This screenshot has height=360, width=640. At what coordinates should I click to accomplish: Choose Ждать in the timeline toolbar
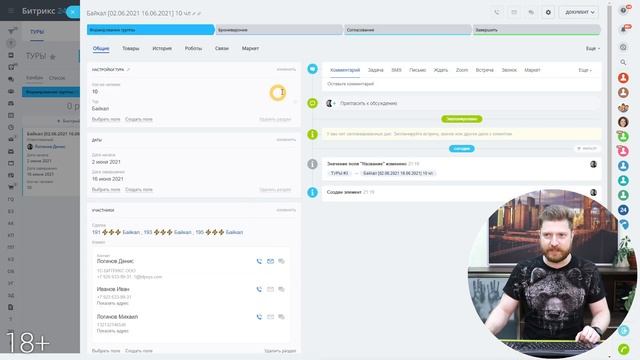[x=440, y=70]
